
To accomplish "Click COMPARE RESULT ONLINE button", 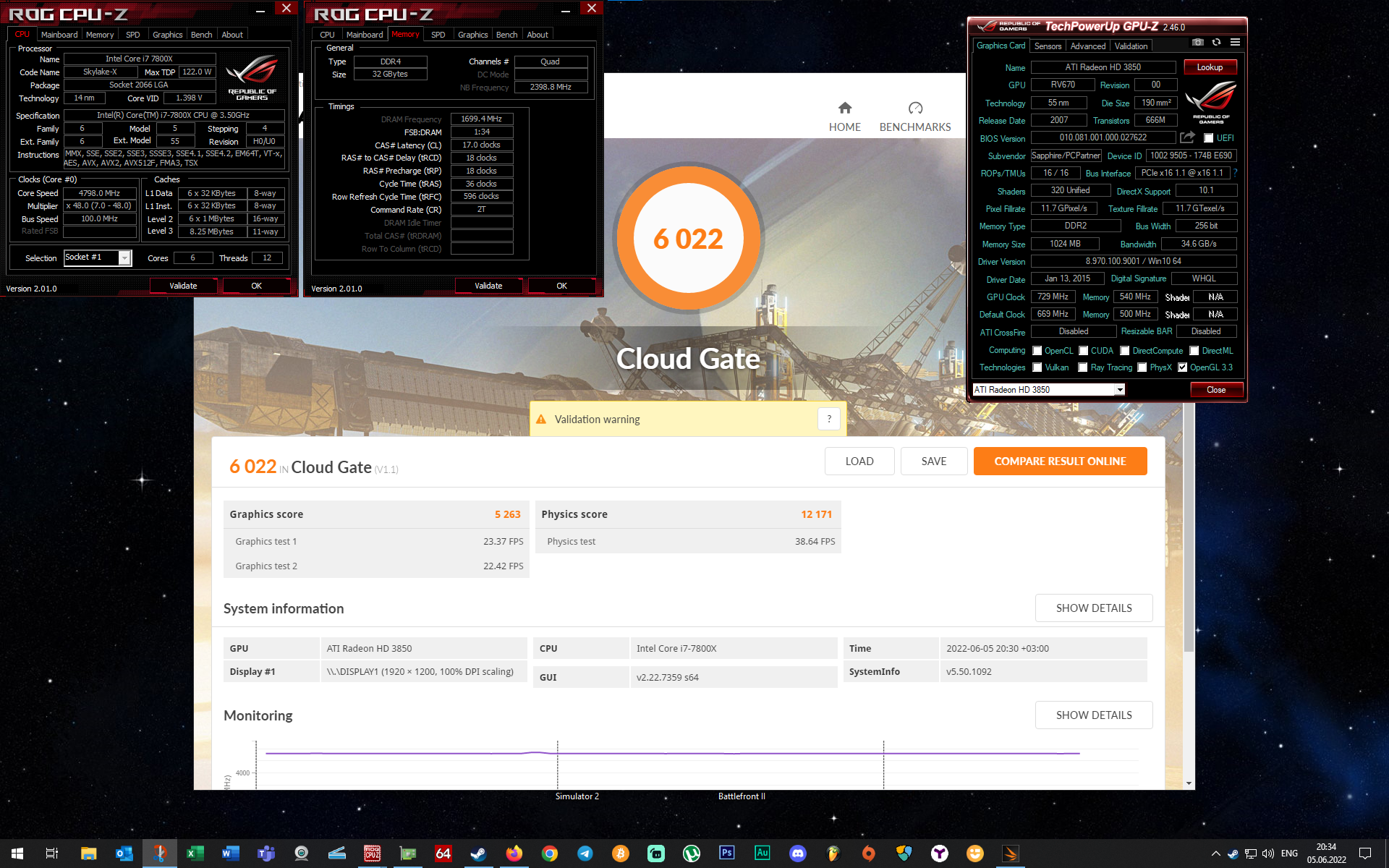I will [x=1060, y=461].
